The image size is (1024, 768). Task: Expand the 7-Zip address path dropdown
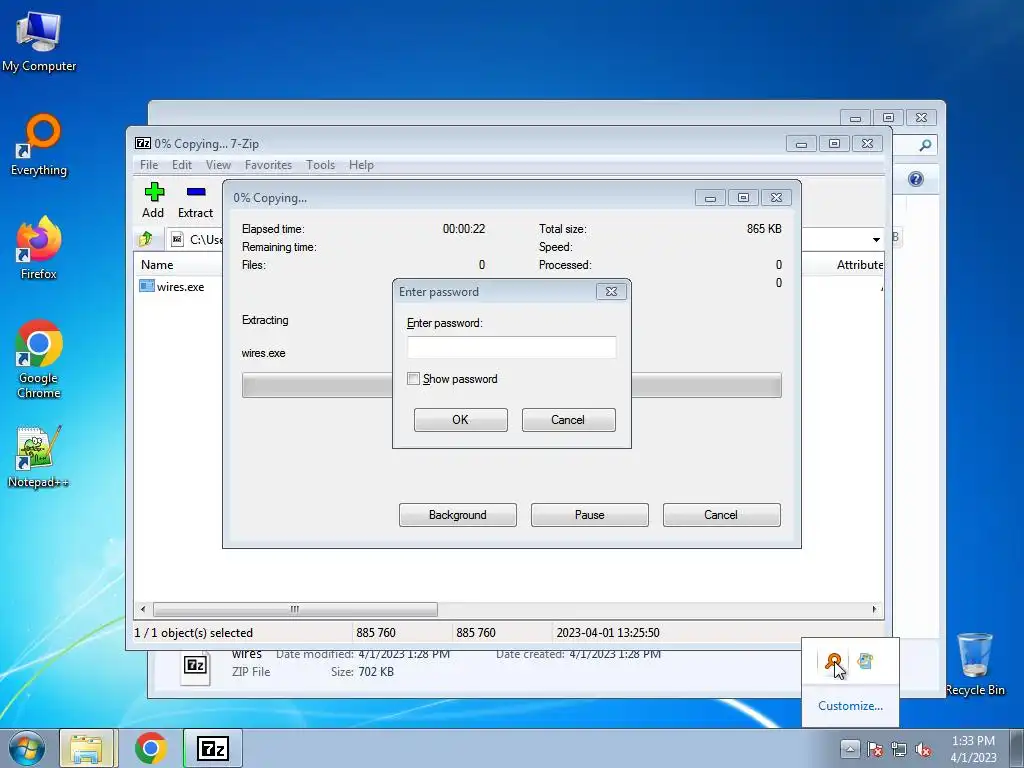876,240
